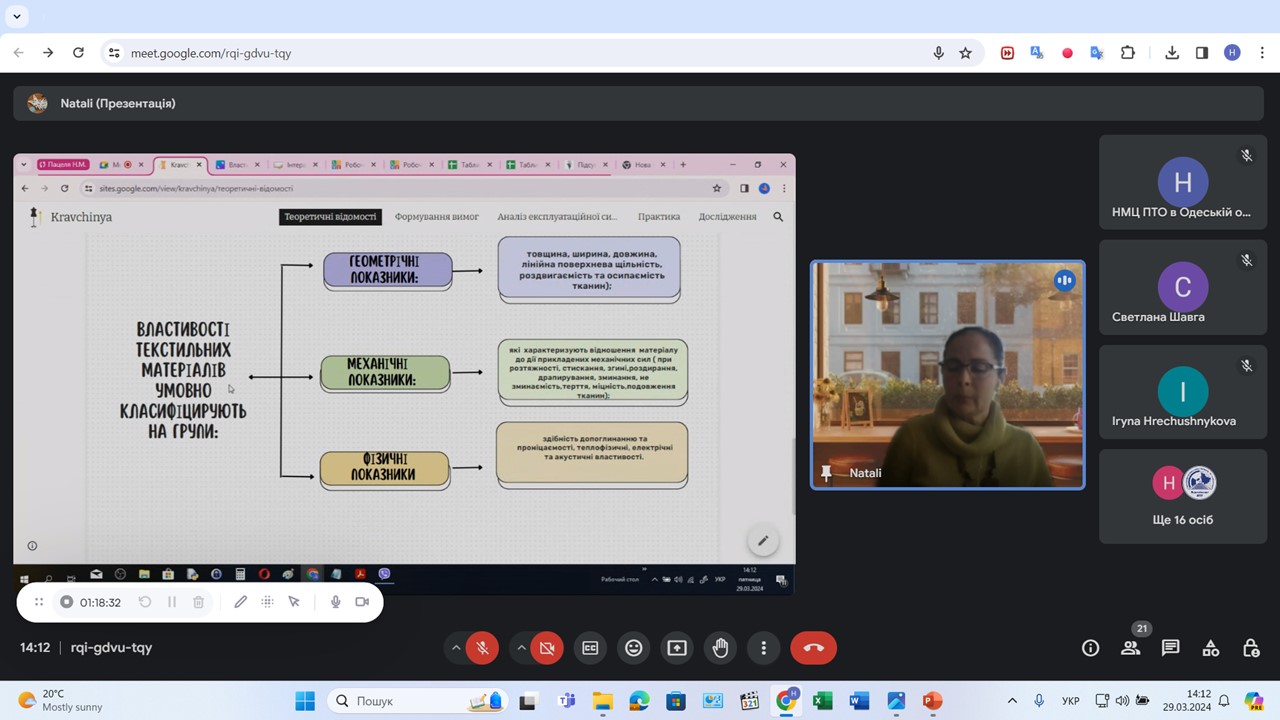Turn on the camera in Meet
Viewport: 1280px width, 720px height.
[547, 648]
